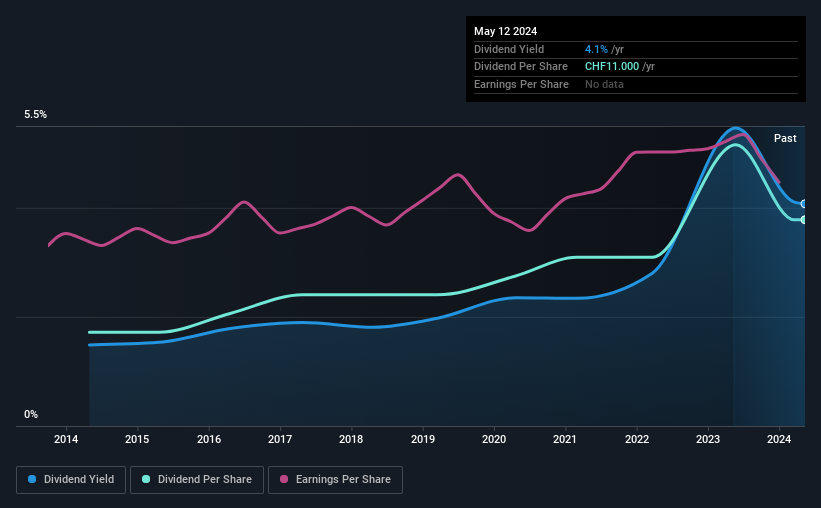The height and width of the screenshot is (508, 821).
Task: Click the May 12 2024 tooltip date
Action: tap(505, 31)
